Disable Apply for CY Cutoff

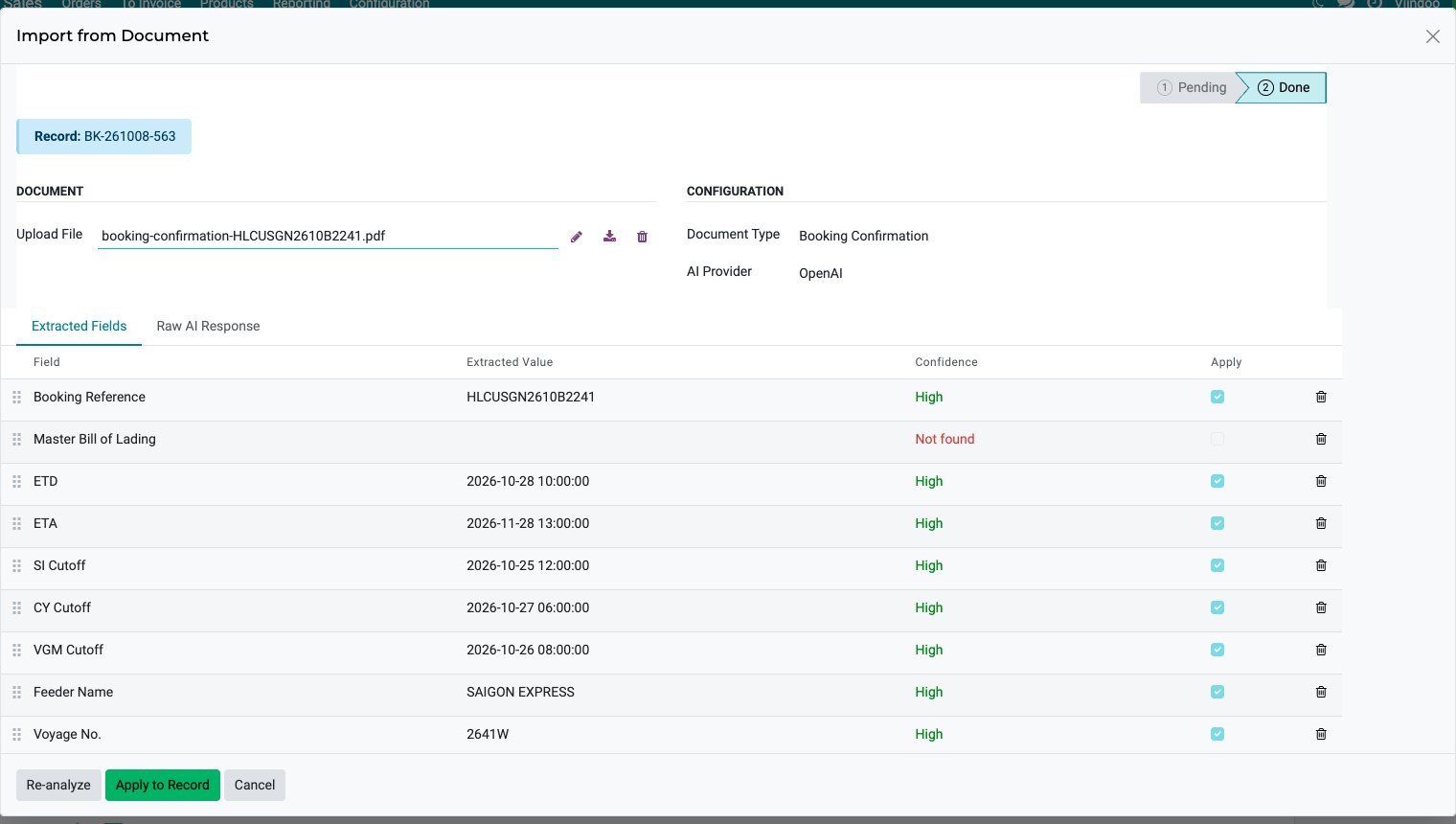1217,607
